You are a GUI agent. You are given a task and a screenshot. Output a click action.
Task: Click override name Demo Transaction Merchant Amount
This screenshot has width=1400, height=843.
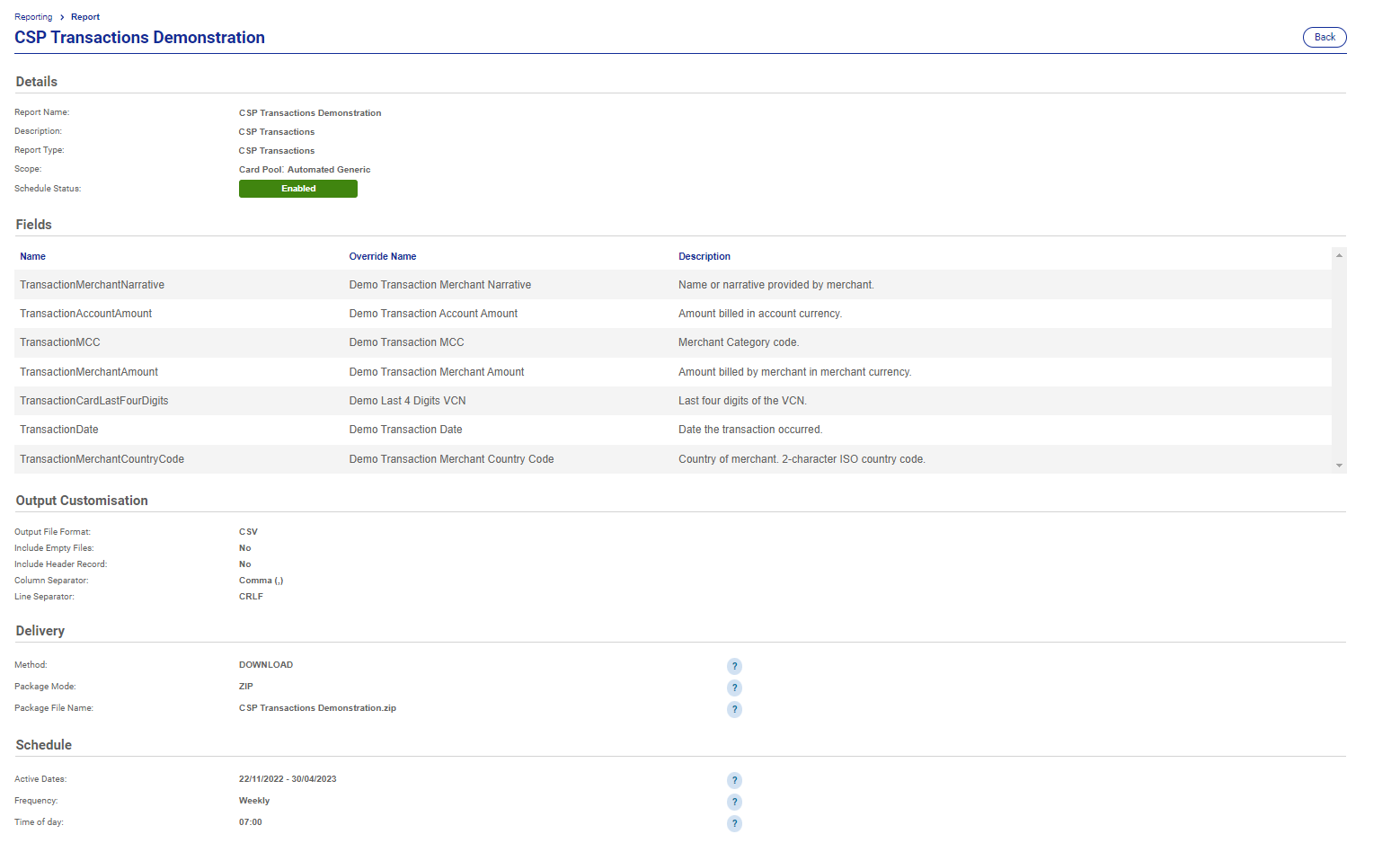click(x=437, y=372)
